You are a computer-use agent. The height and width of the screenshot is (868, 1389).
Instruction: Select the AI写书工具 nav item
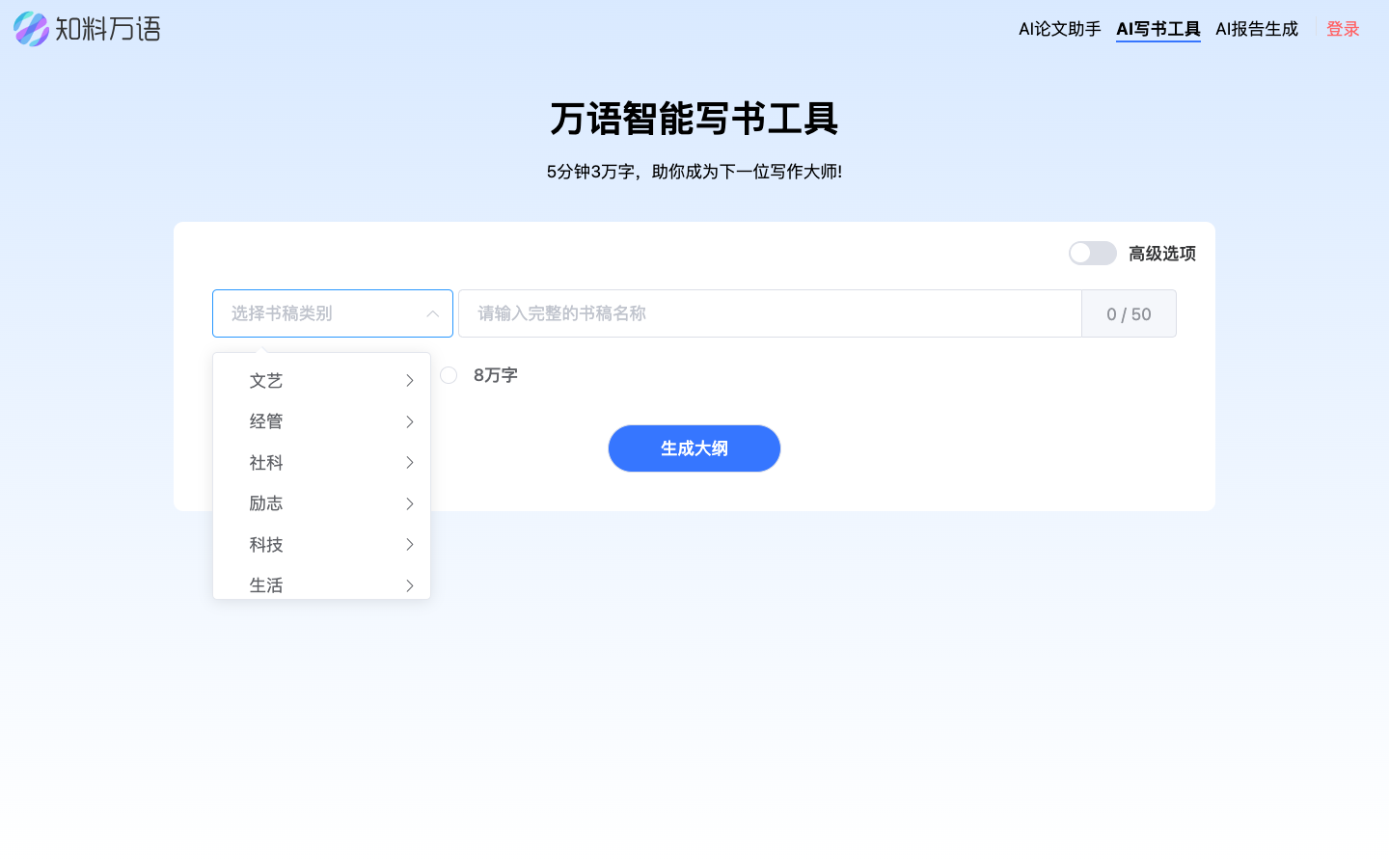coord(1157,29)
